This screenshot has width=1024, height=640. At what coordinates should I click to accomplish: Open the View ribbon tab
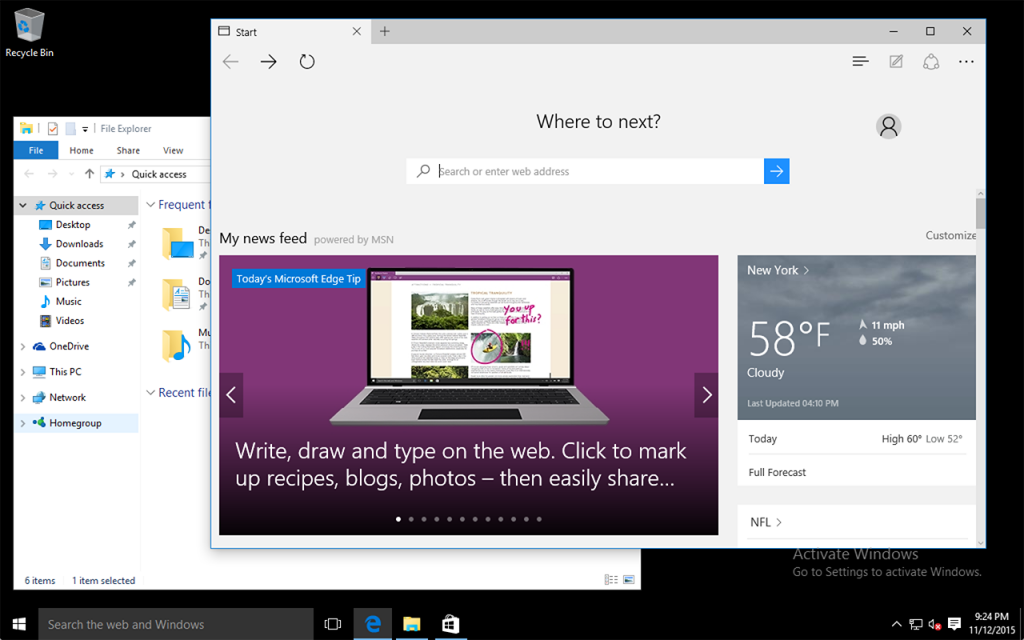(173, 150)
